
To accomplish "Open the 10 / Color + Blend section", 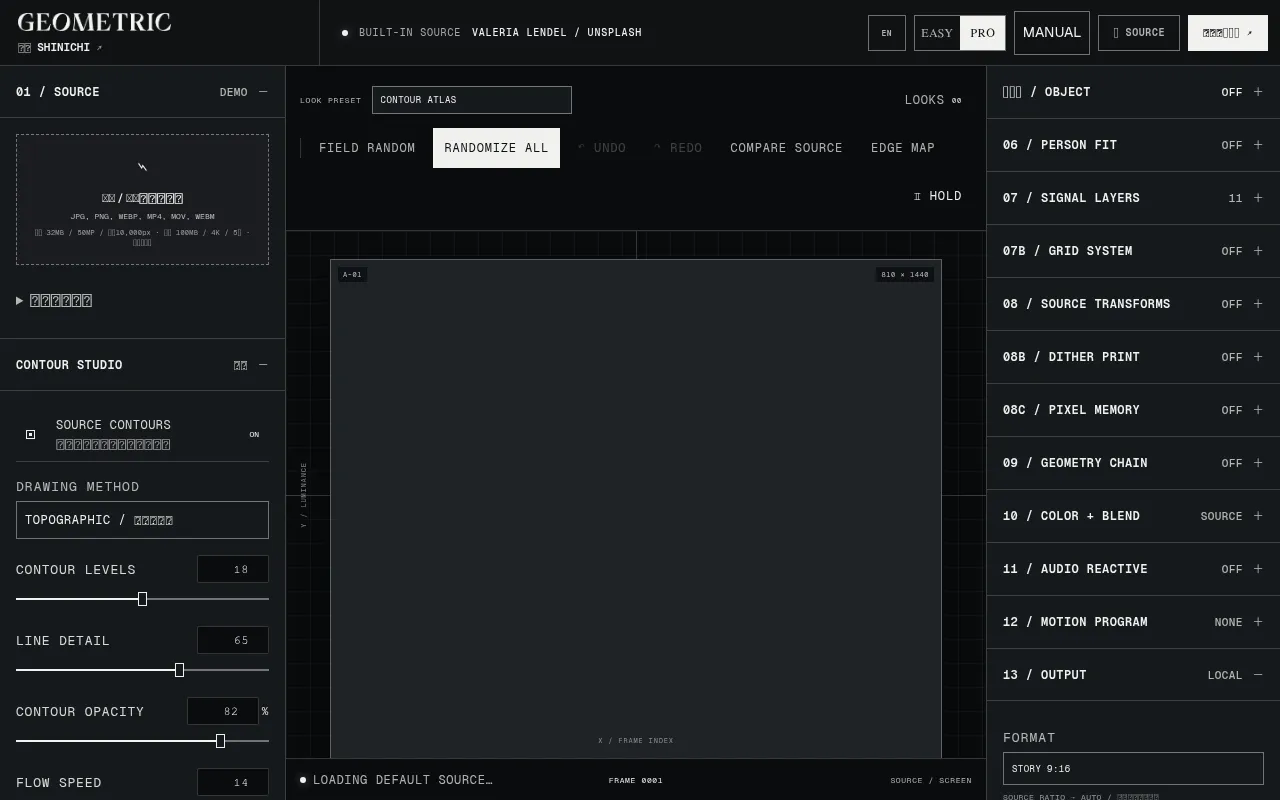I will point(1133,516).
